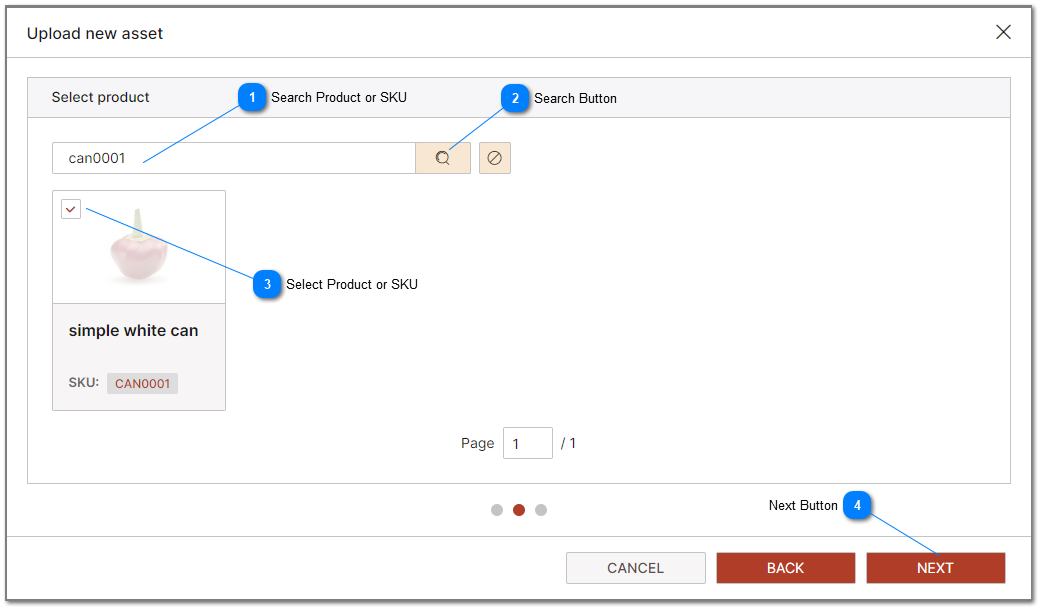Click inside the page number box

(528, 442)
